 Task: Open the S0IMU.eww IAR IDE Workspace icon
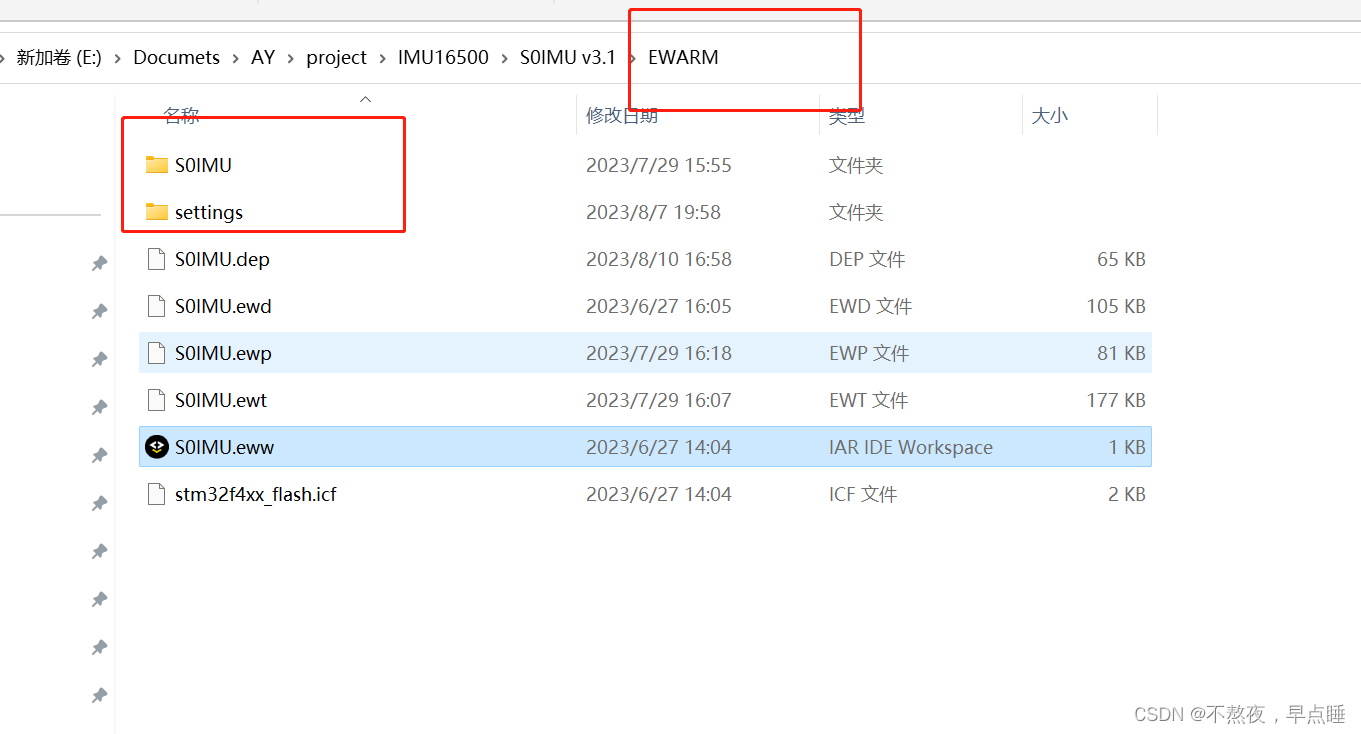(157, 446)
